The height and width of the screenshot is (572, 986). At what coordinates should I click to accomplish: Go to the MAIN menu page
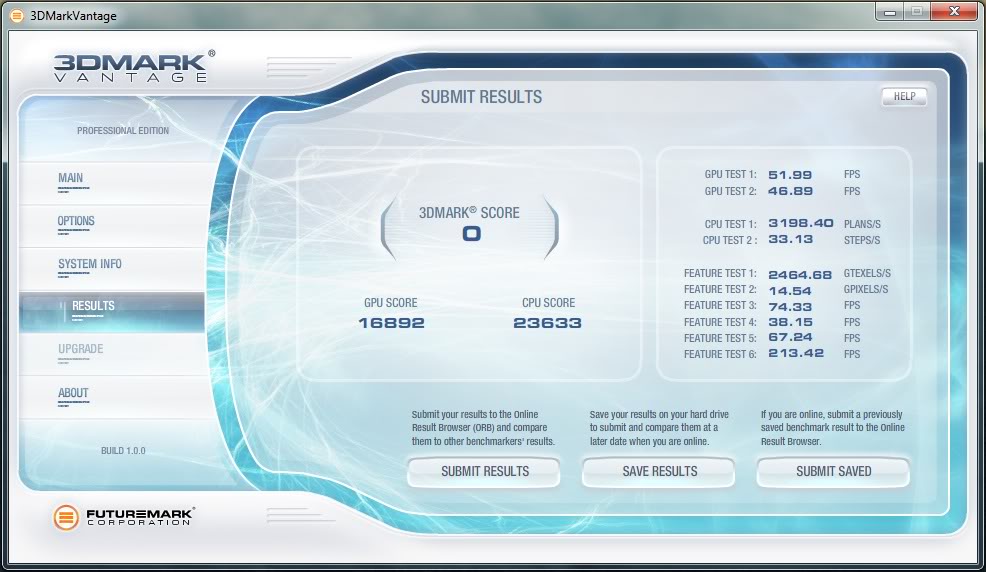[71, 179]
